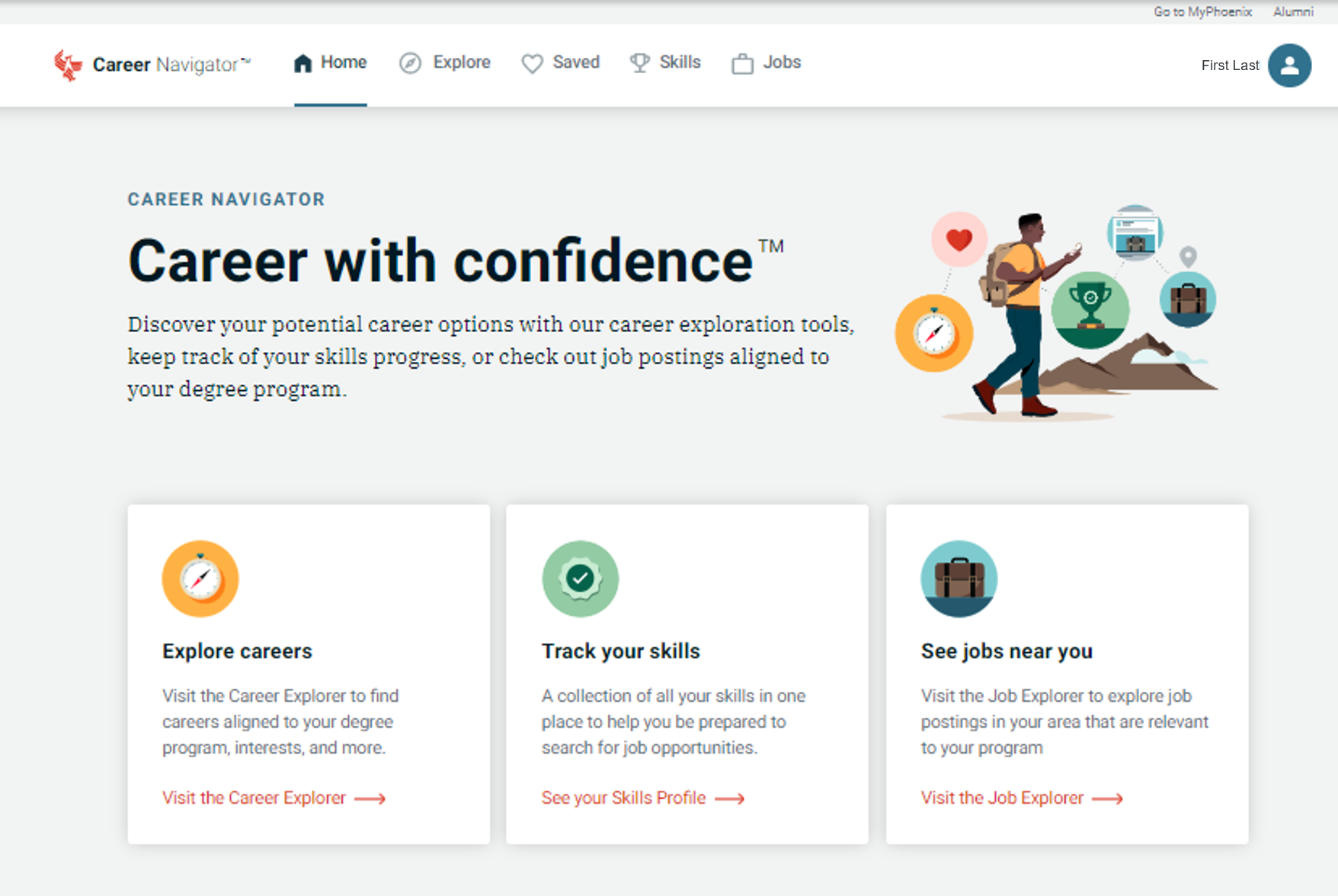Select the Jobs tab
Screen dimensions: 1338x896
[767, 62]
